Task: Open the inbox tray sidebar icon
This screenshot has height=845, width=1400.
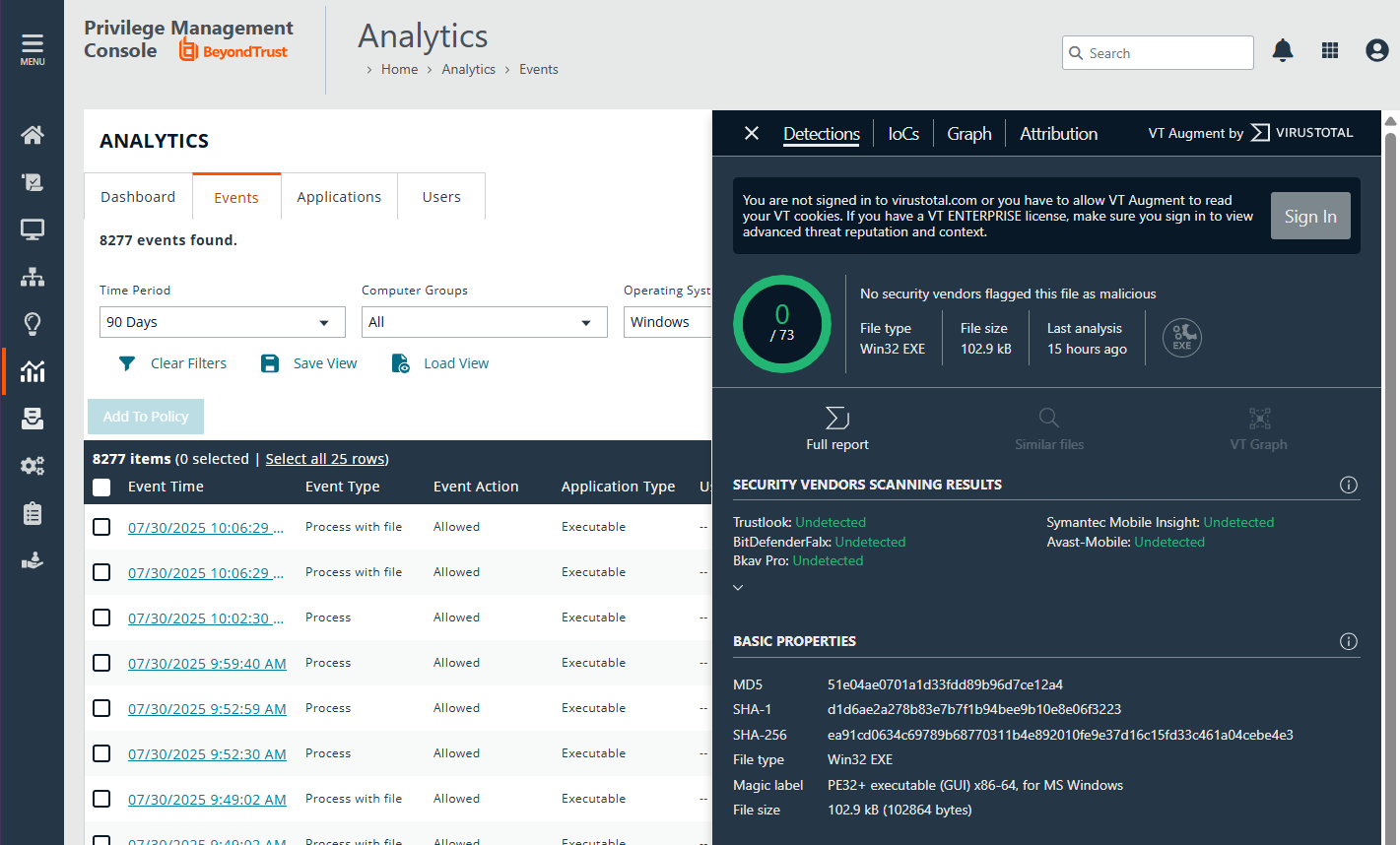Action: pyautogui.click(x=33, y=419)
